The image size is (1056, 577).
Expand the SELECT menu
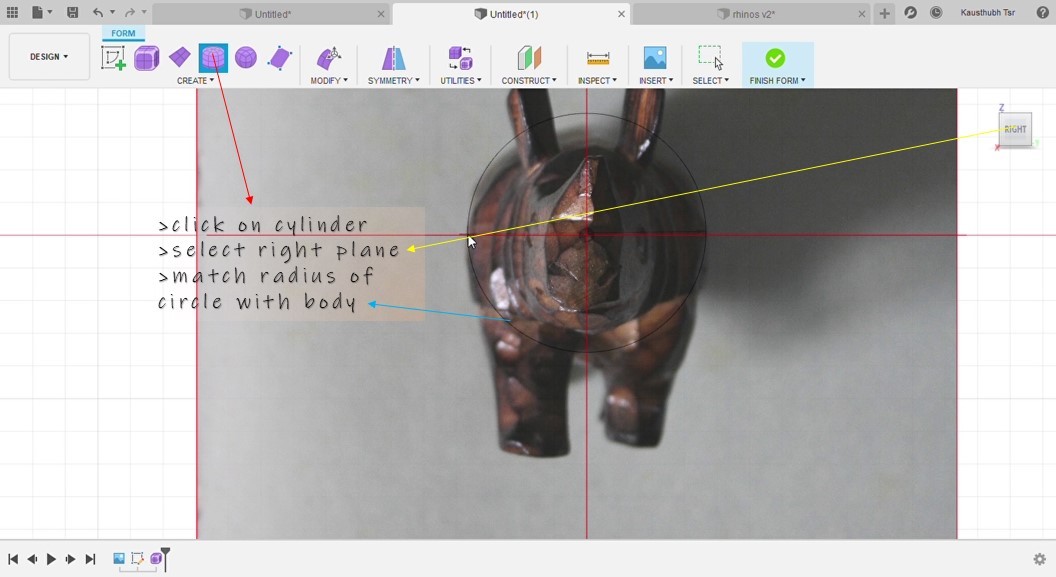point(711,80)
